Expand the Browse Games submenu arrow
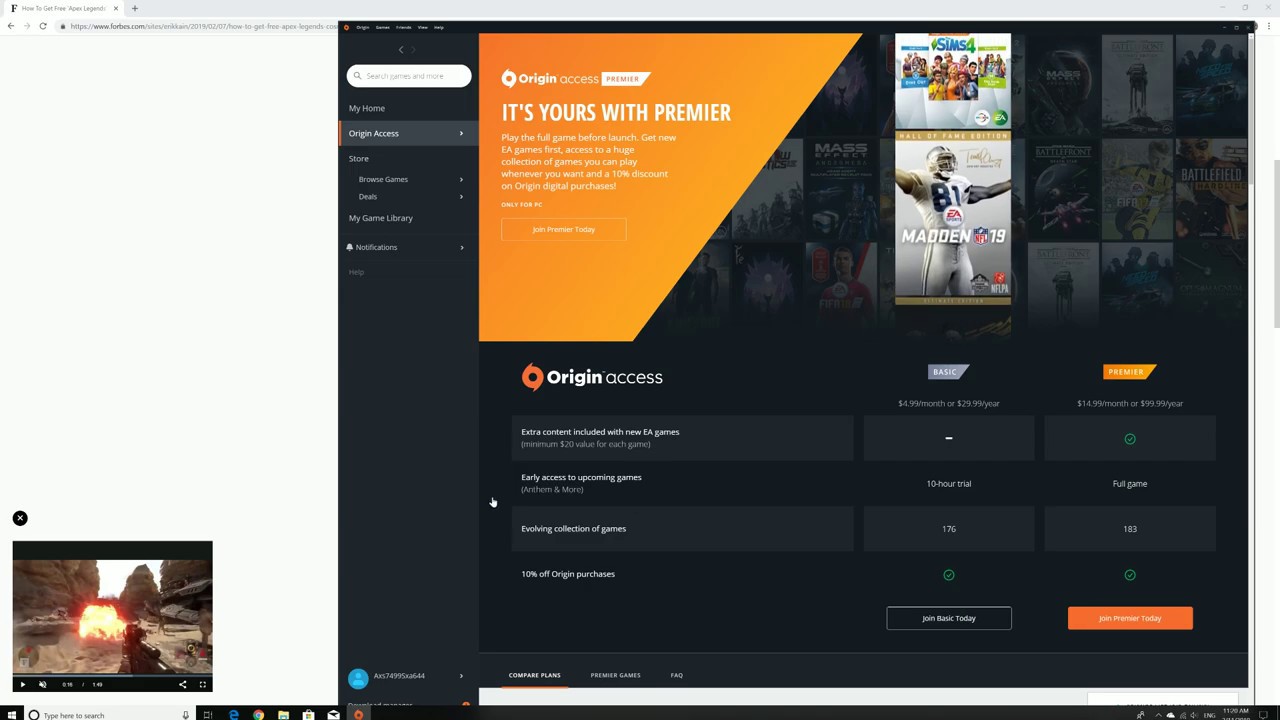Viewport: 1280px width, 720px height. coord(461,179)
